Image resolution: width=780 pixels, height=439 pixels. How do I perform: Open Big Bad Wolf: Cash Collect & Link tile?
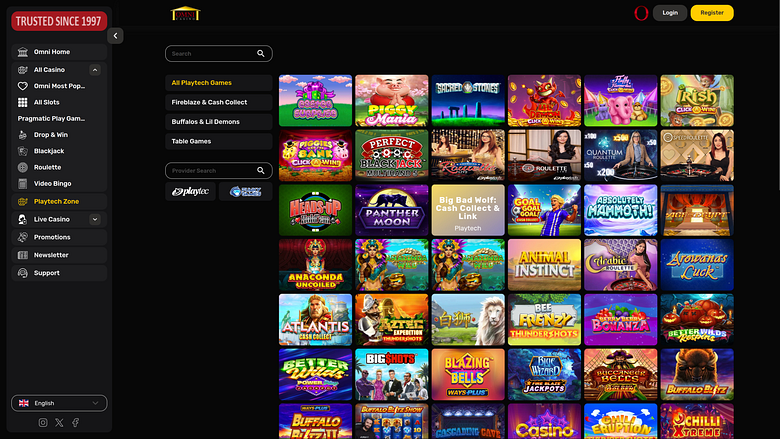coord(468,210)
